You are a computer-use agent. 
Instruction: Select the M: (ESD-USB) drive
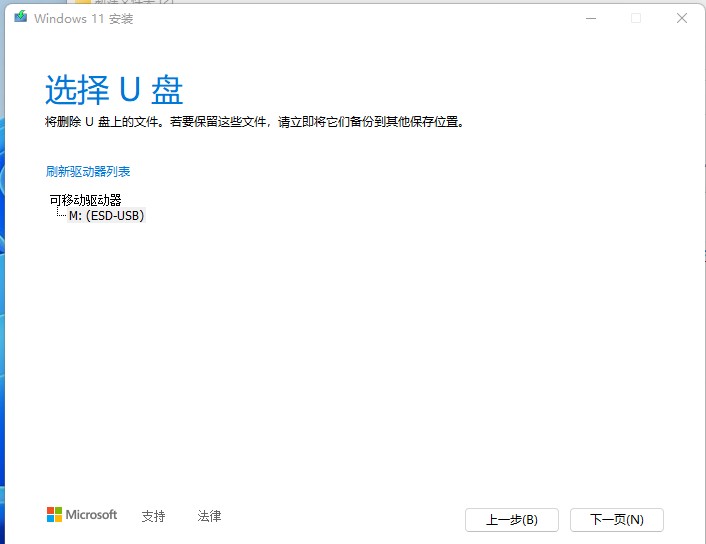click(x=106, y=216)
